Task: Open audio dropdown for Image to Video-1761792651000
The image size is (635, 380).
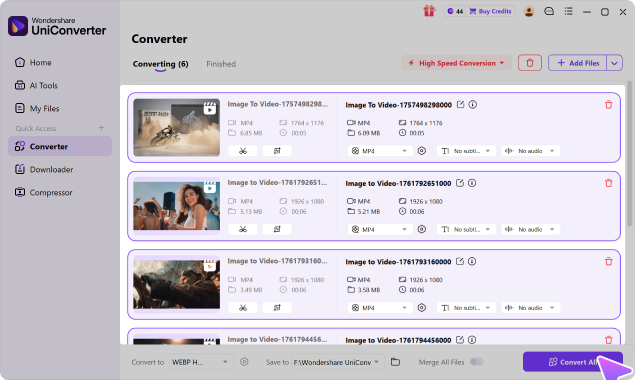Action: (531, 229)
